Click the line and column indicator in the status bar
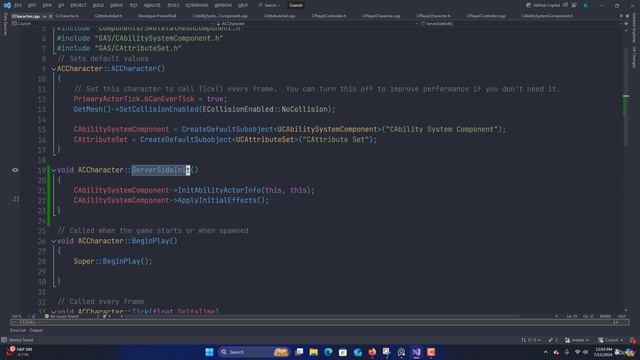The width and height of the screenshot is (640, 360). pos(580,316)
